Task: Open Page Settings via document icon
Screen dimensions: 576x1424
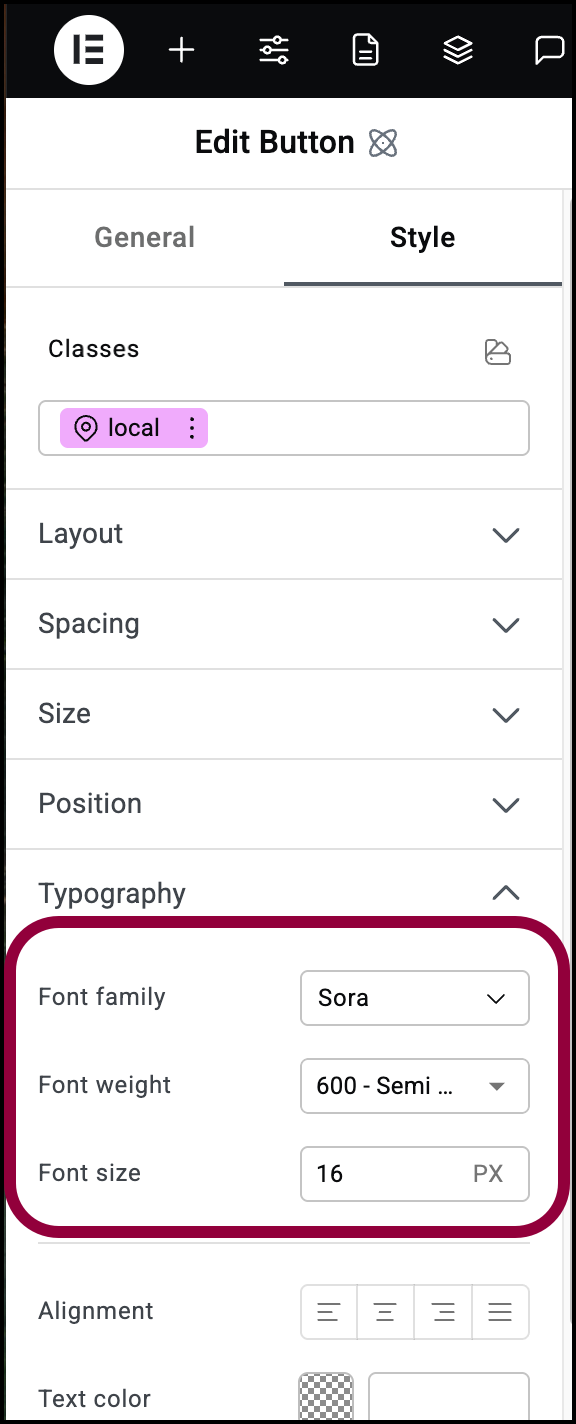Action: coord(365,49)
